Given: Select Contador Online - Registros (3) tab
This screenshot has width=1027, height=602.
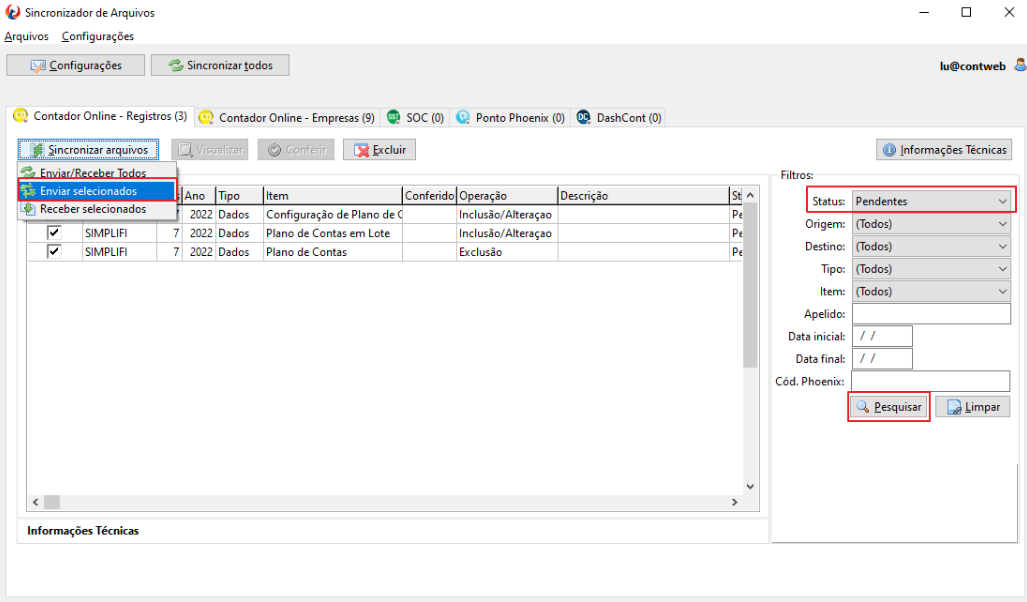Looking at the screenshot, I should 100,116.
